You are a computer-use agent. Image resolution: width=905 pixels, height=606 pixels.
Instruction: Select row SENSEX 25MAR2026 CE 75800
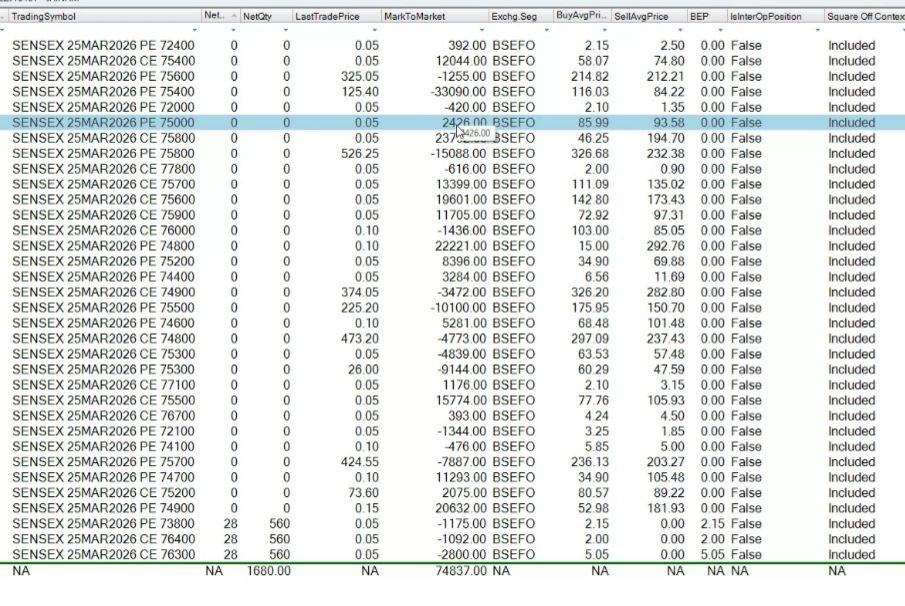pyautogui.click(x=452, y=139)
